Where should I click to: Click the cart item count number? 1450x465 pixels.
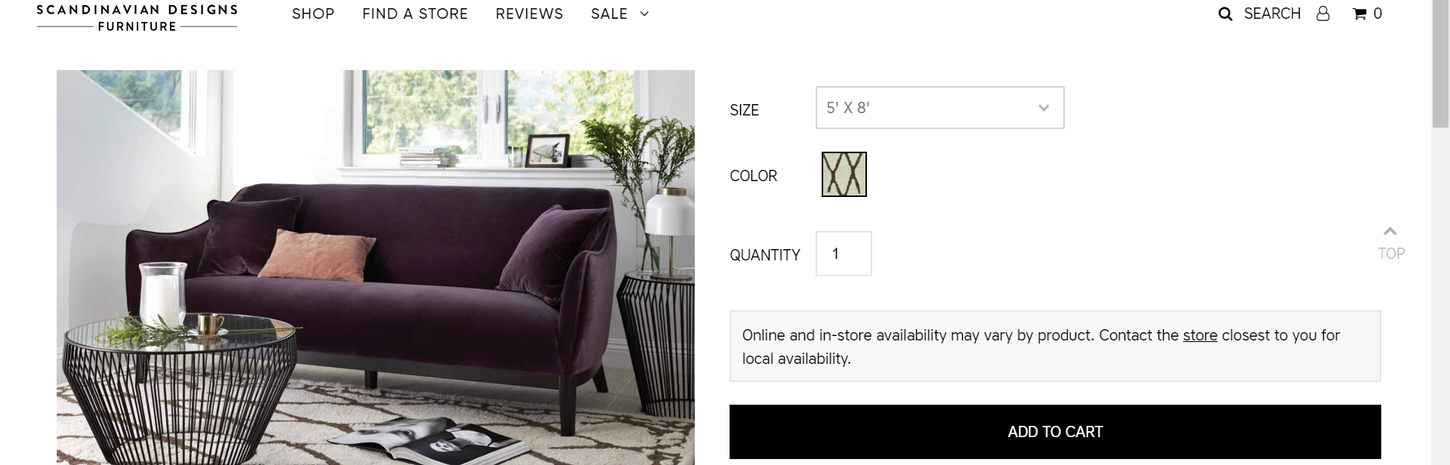click(x=1378, y=14)
